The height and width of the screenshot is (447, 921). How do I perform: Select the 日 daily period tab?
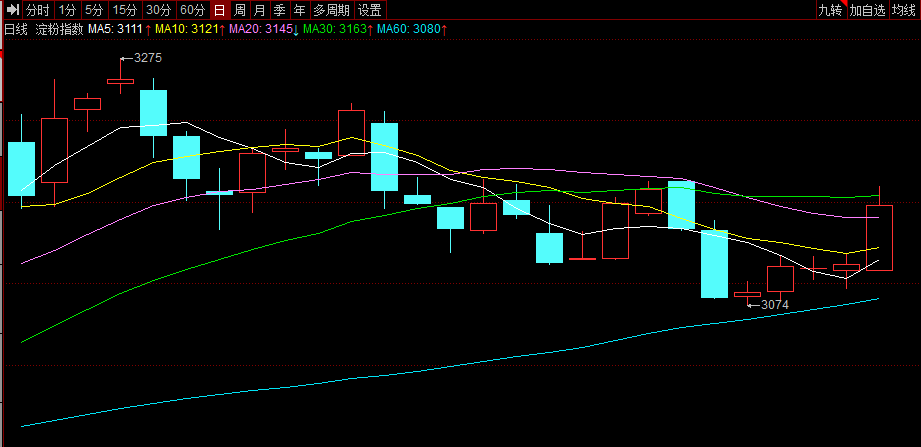(x=219, y=9)
